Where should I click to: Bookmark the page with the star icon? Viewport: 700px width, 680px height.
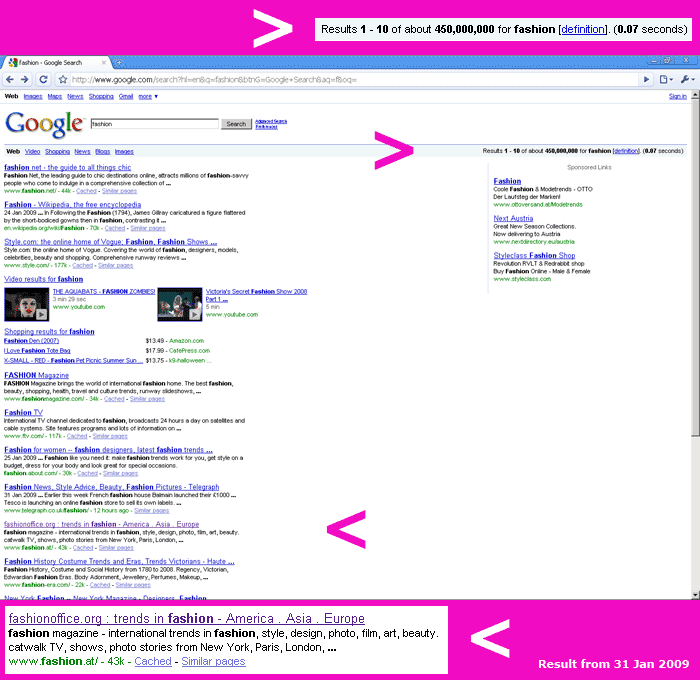click(63, 79)
